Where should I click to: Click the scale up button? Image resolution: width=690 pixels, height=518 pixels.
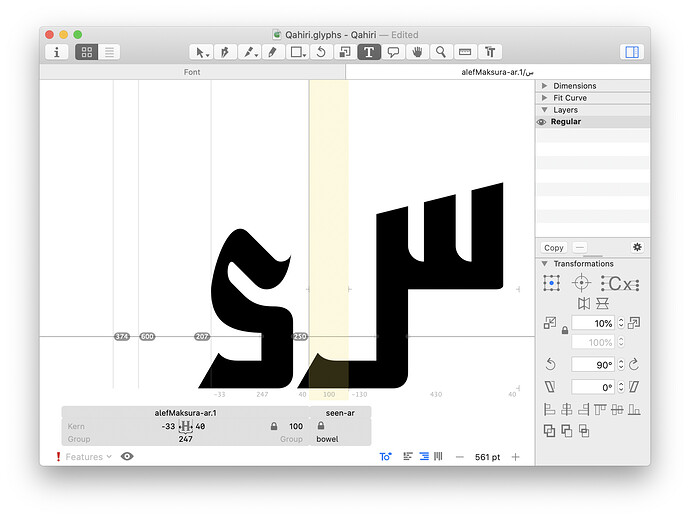634,323
